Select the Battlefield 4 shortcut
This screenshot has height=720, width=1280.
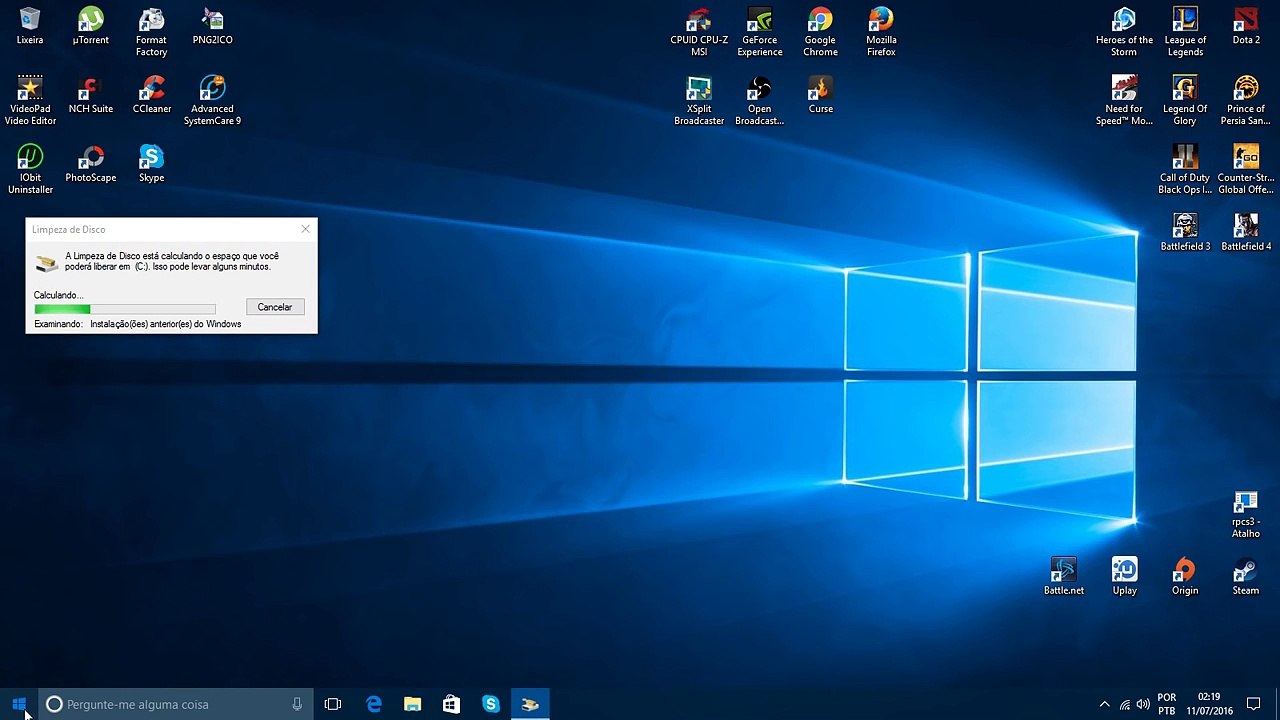(x=1246, y=232)
